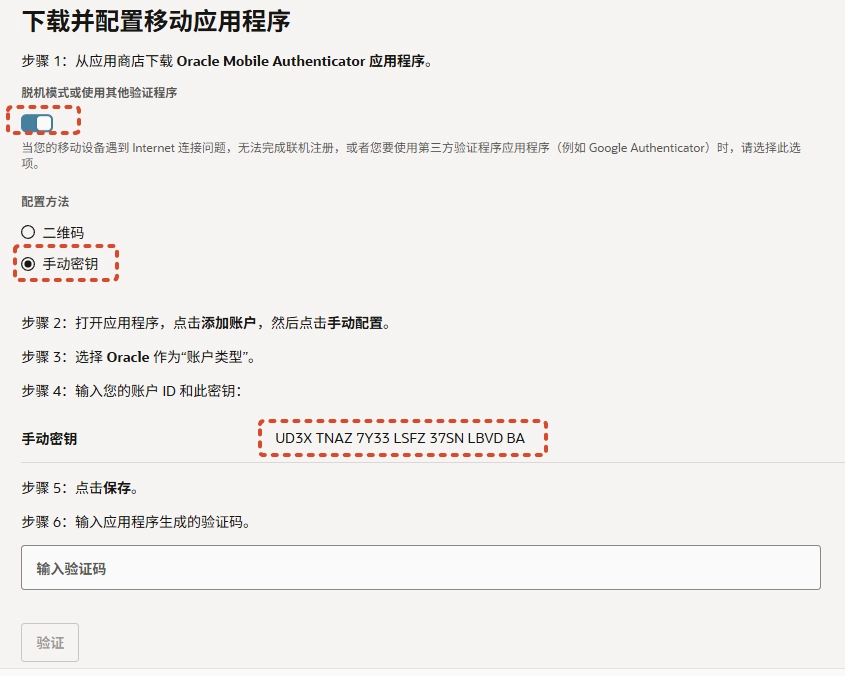Select the 二维码 radio button
This screenshot has width=845, height=676.
28,232
